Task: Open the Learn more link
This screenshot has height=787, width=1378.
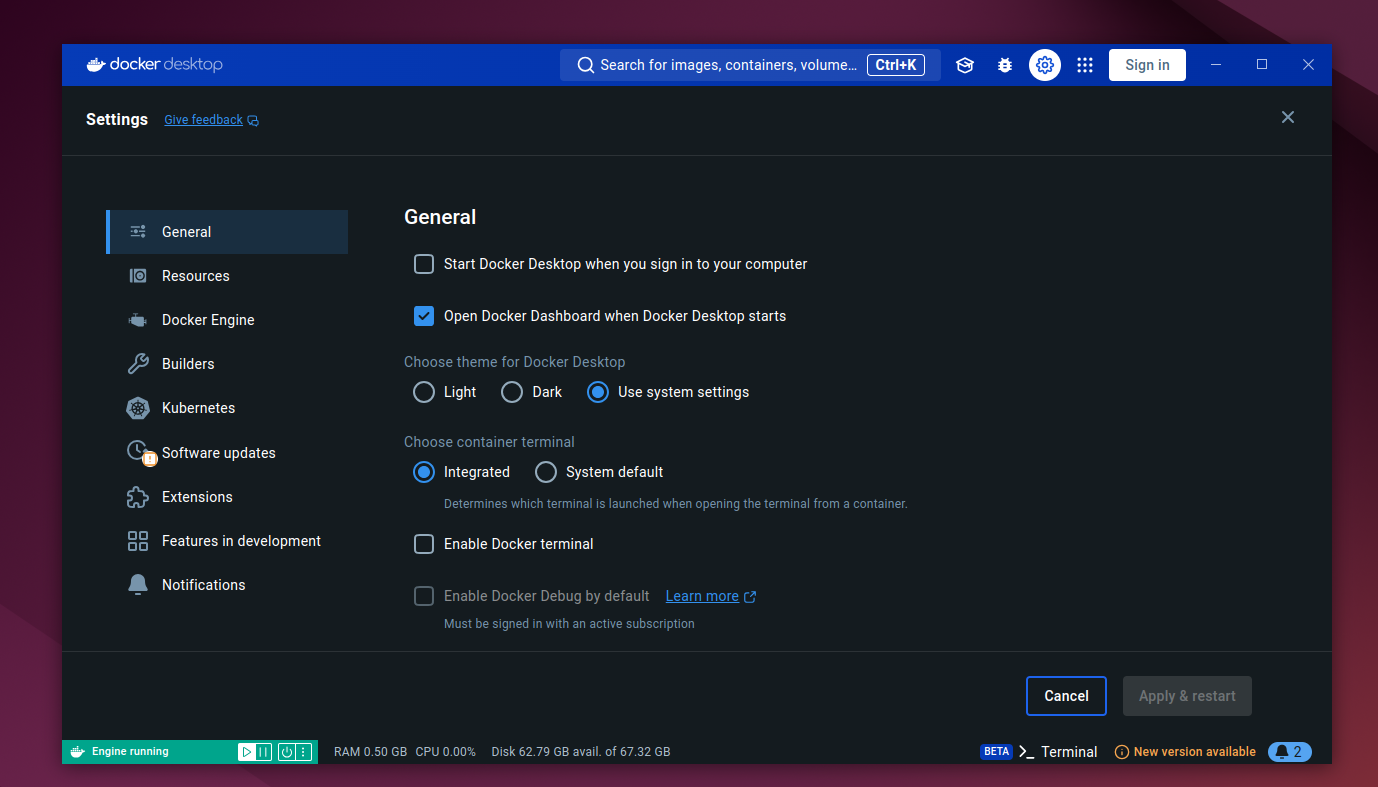Action: [x=702, y=596]
